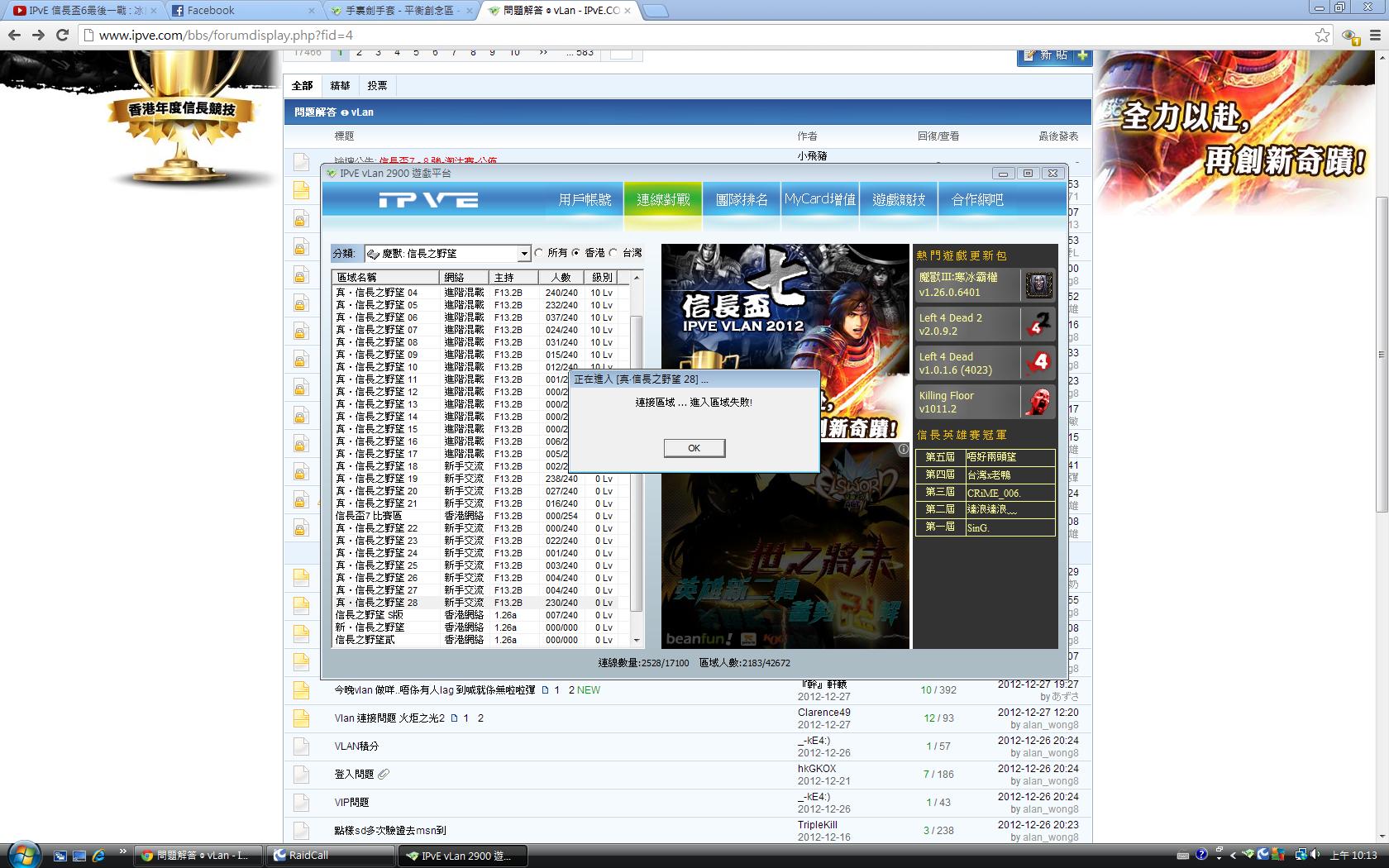Click the Killing Floor game icon
Viewport: 1389px width, 868px height.
1038,402
